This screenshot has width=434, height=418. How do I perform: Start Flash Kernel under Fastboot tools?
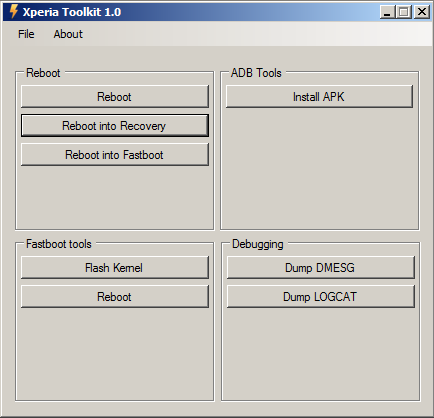click(x=115, y=268)
